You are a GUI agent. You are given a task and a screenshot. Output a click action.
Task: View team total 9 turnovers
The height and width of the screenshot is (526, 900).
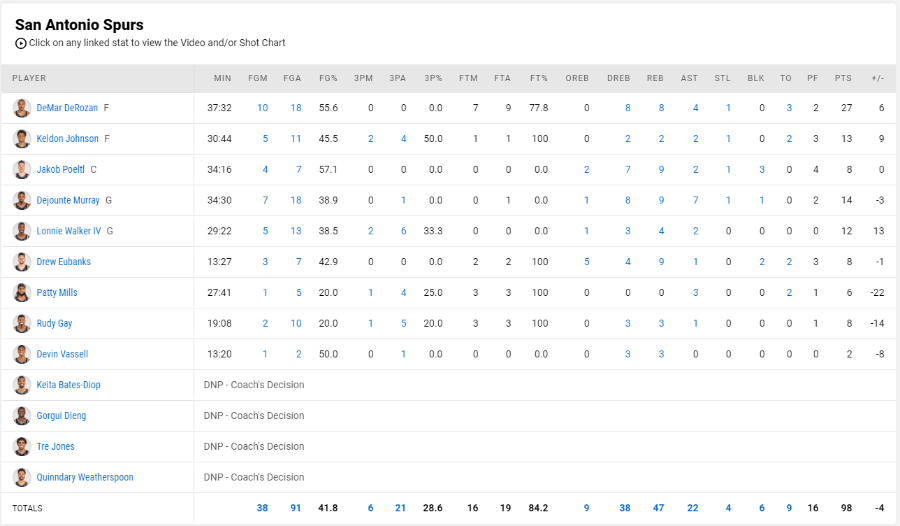pos(789,508)
